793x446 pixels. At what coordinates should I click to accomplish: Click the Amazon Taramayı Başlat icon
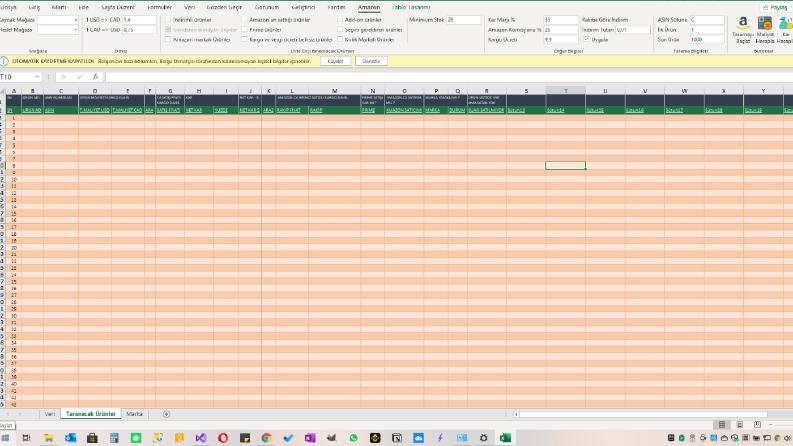[743, 23]
